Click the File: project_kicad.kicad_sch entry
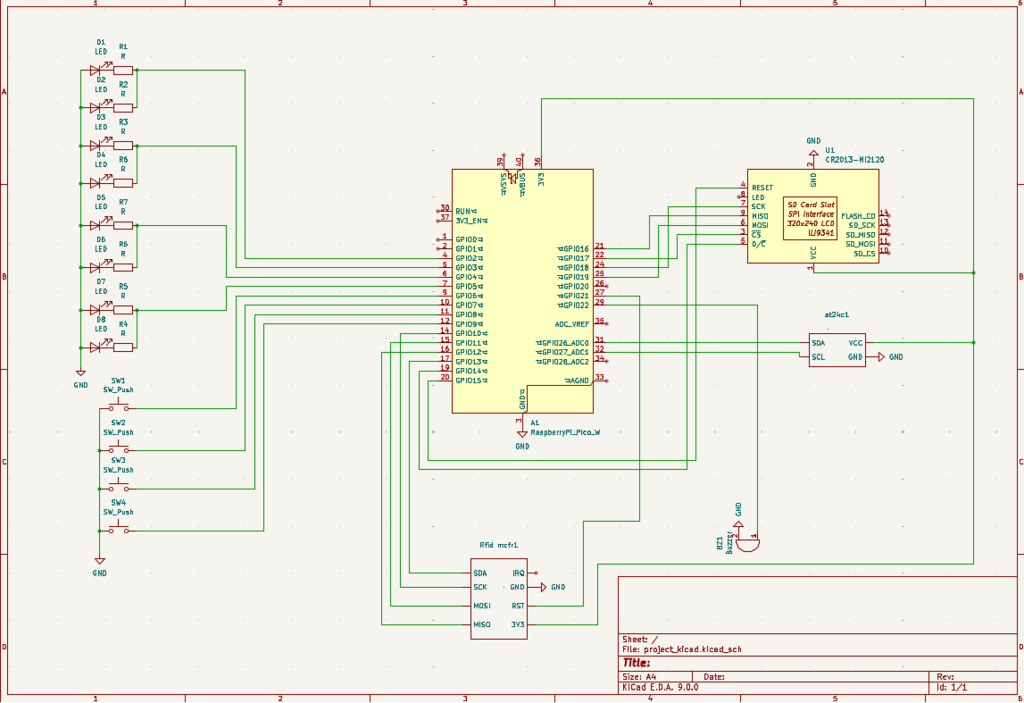Screen dimensions: 1024x703 click(682, 649)
